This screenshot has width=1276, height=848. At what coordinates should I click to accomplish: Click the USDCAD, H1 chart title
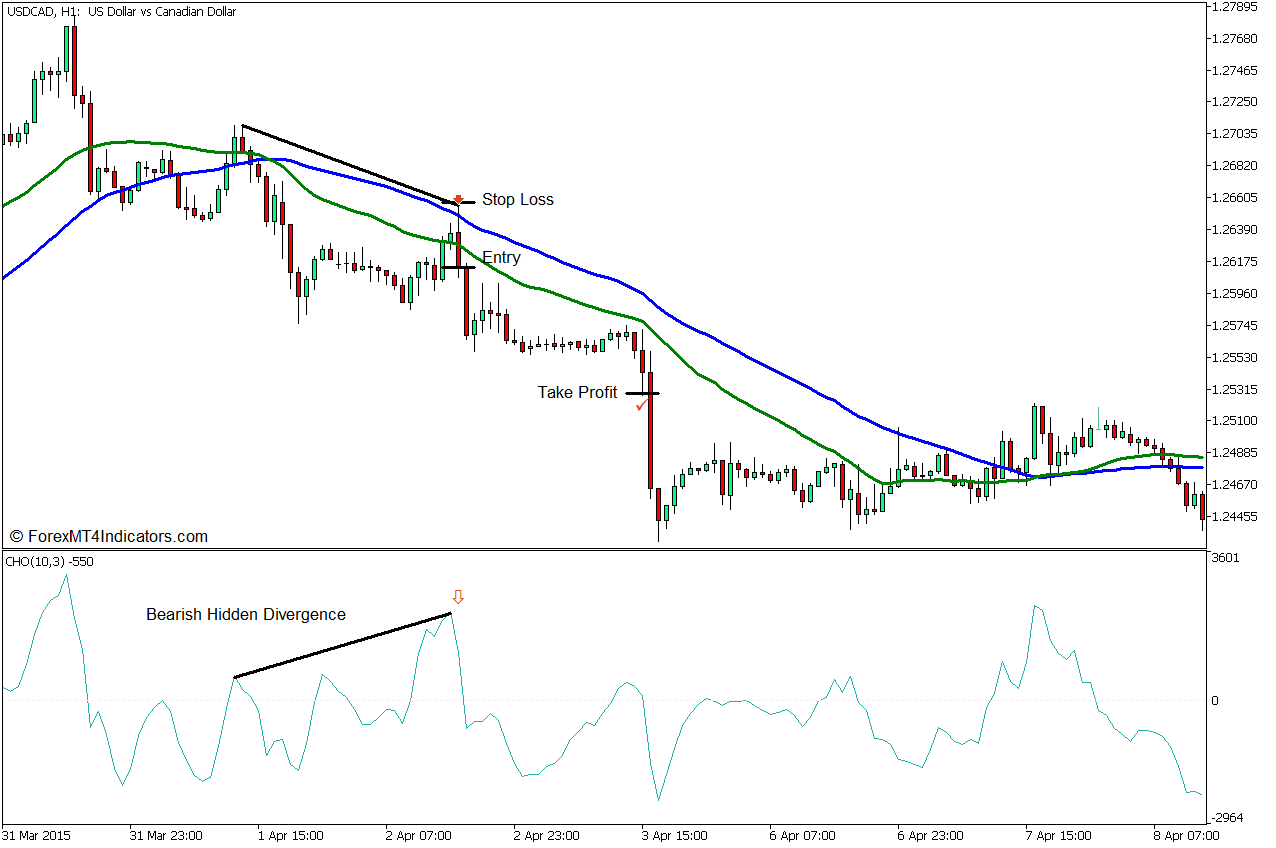(x=120, y=12)
